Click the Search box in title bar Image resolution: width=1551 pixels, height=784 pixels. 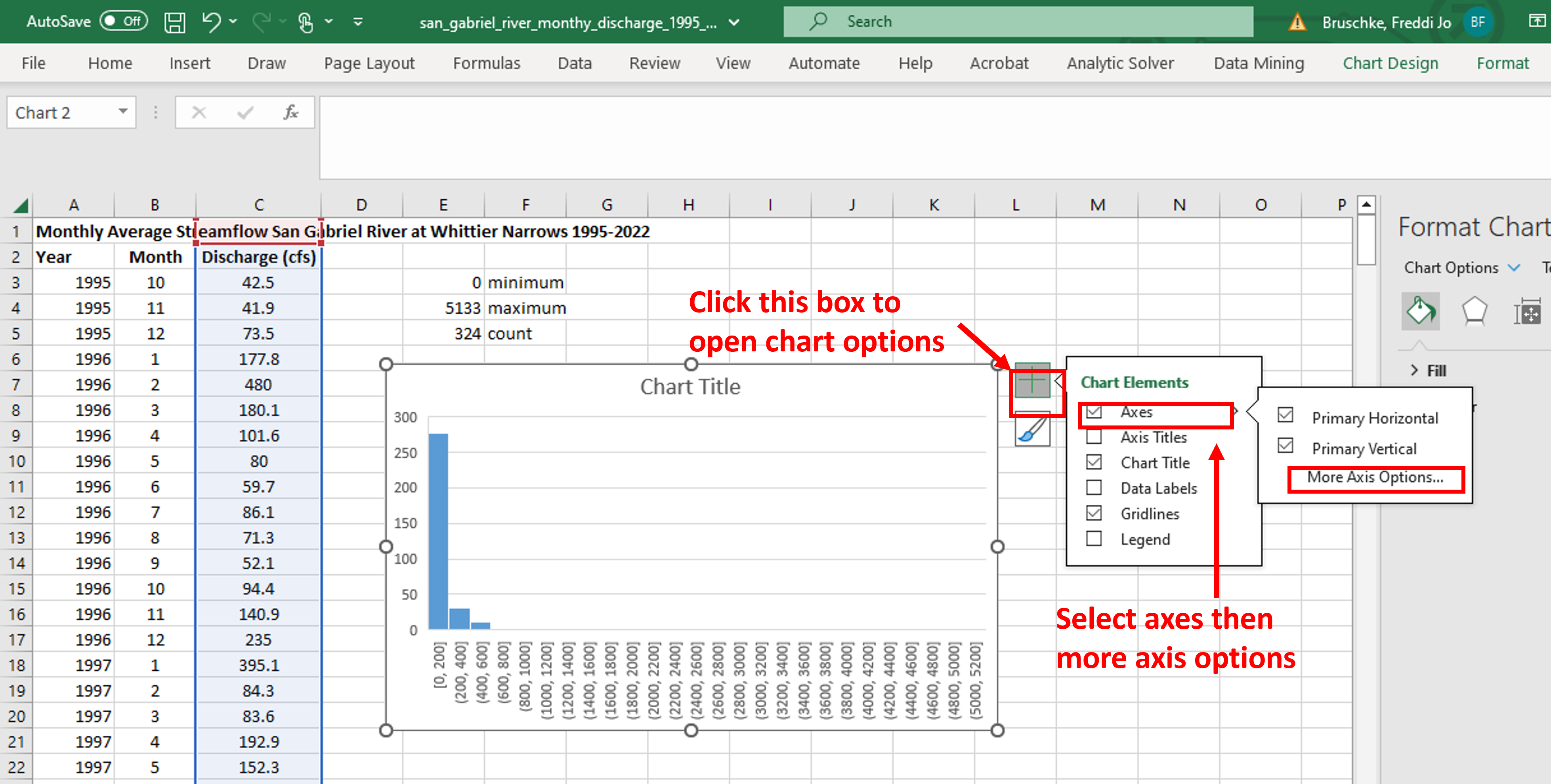pyautogui.click(x=1018, y=22)
